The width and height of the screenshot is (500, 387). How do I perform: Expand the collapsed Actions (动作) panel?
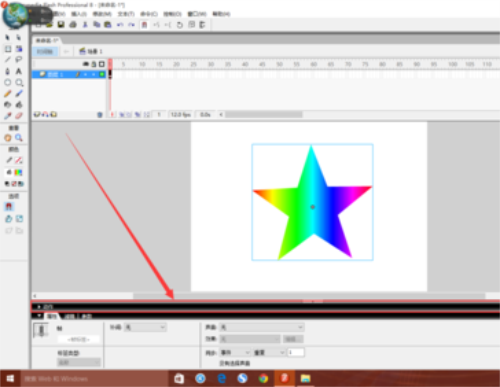[x=39, y=307]
